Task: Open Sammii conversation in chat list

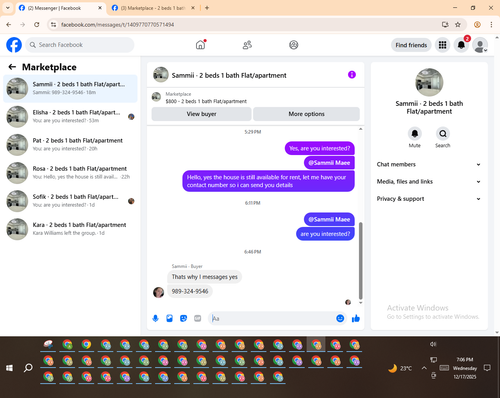Action: point(70,88)
